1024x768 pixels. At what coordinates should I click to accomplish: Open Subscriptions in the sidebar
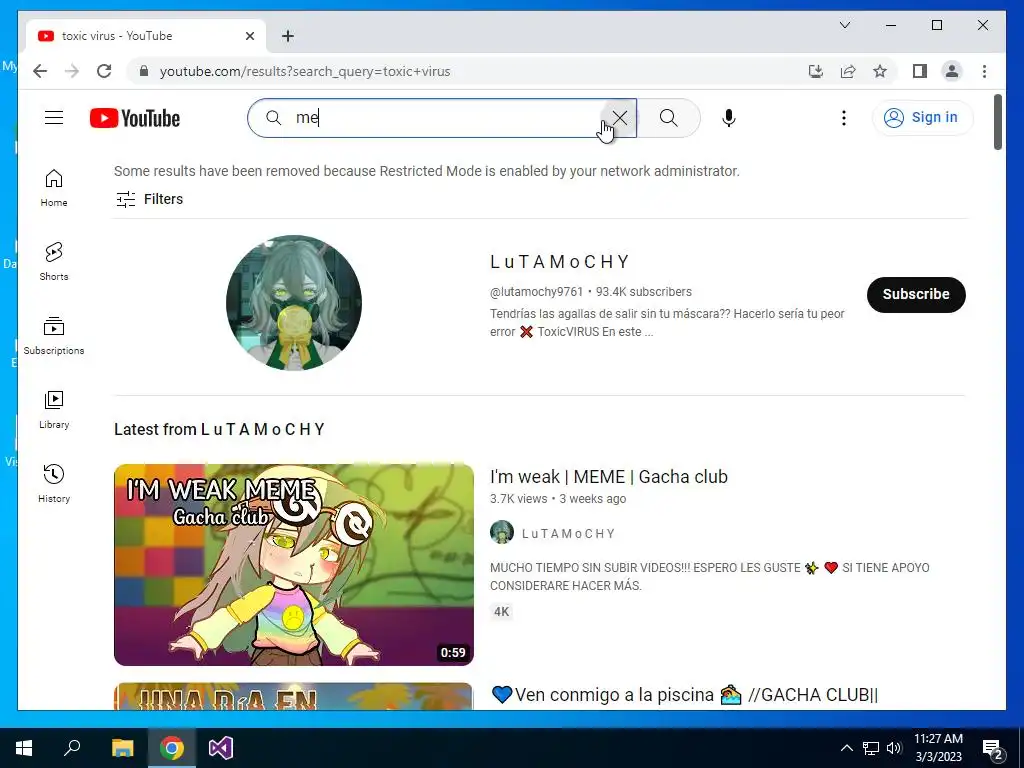coord(54,336)
